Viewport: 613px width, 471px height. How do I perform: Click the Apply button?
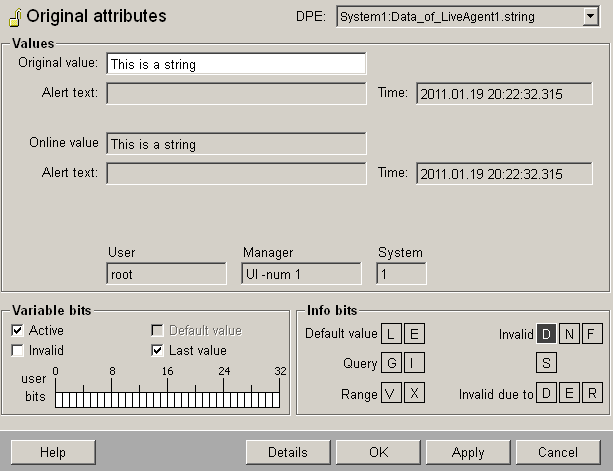468,452
